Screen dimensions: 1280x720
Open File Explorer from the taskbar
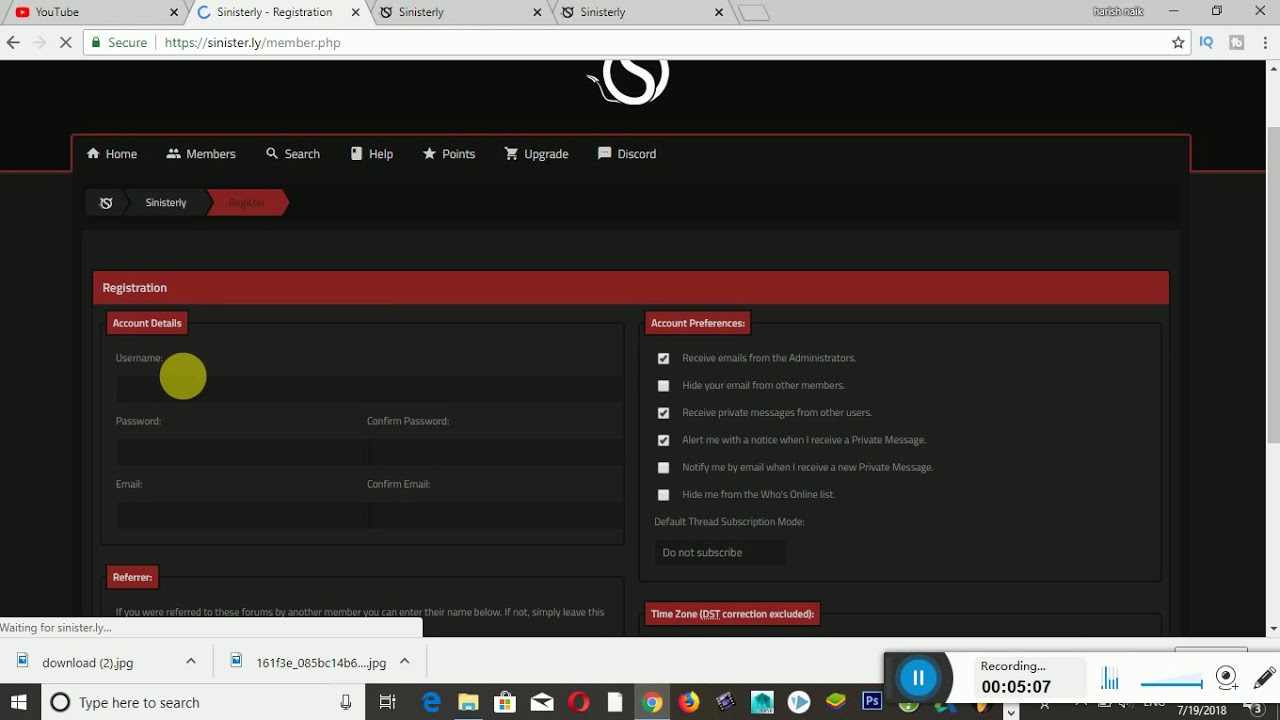tap(468, 702)
